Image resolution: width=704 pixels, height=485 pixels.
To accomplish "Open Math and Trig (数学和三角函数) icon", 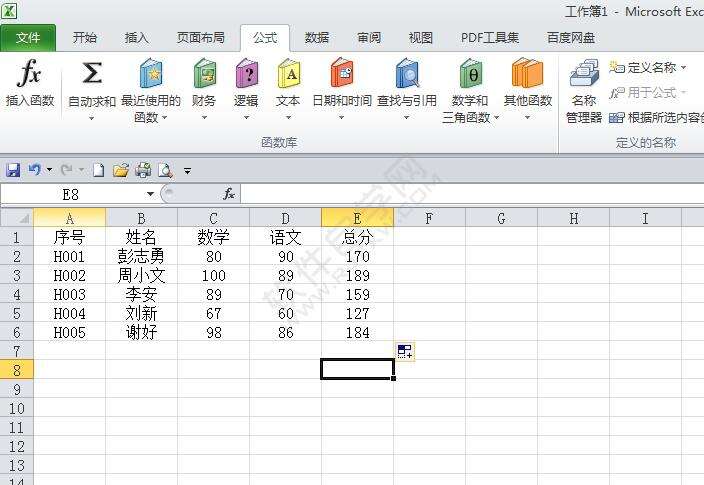I will coord(470,73).
